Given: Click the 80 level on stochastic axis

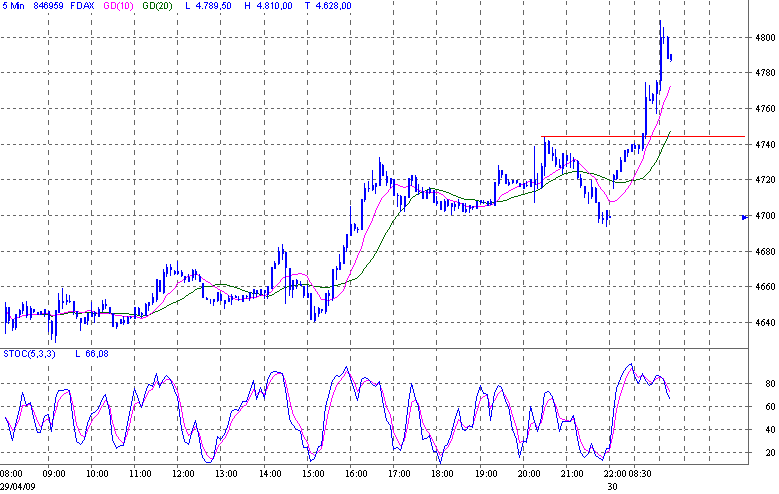Looking at the screenshot, I should click(770, 384).
